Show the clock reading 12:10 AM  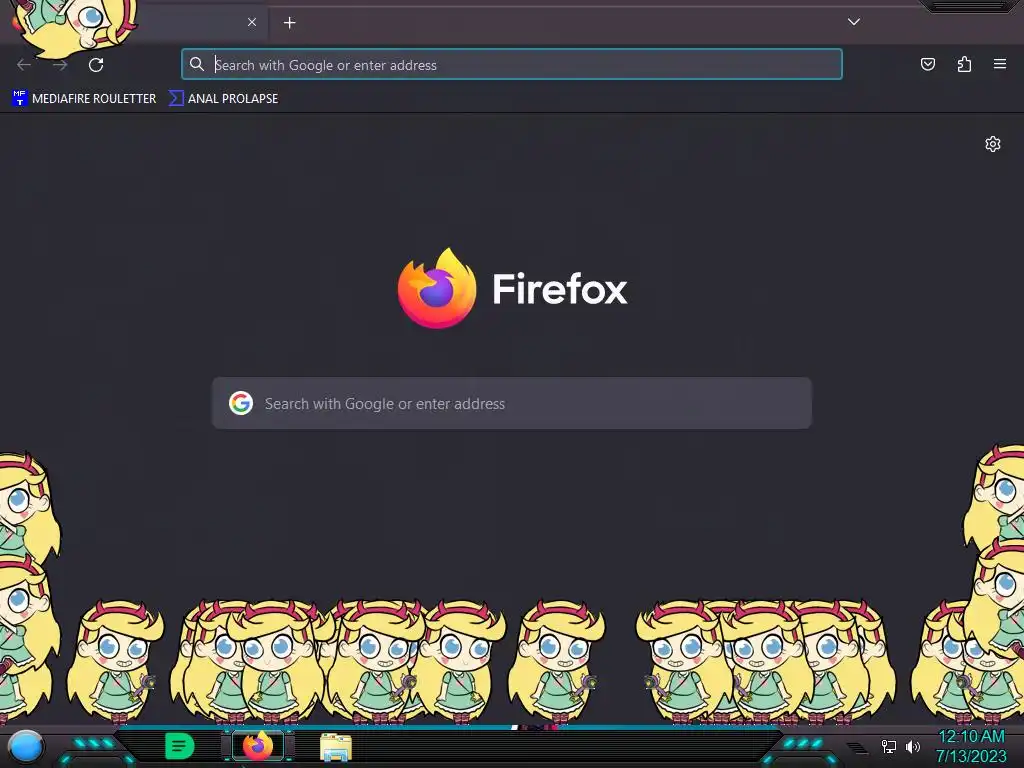tap(971, 737)
